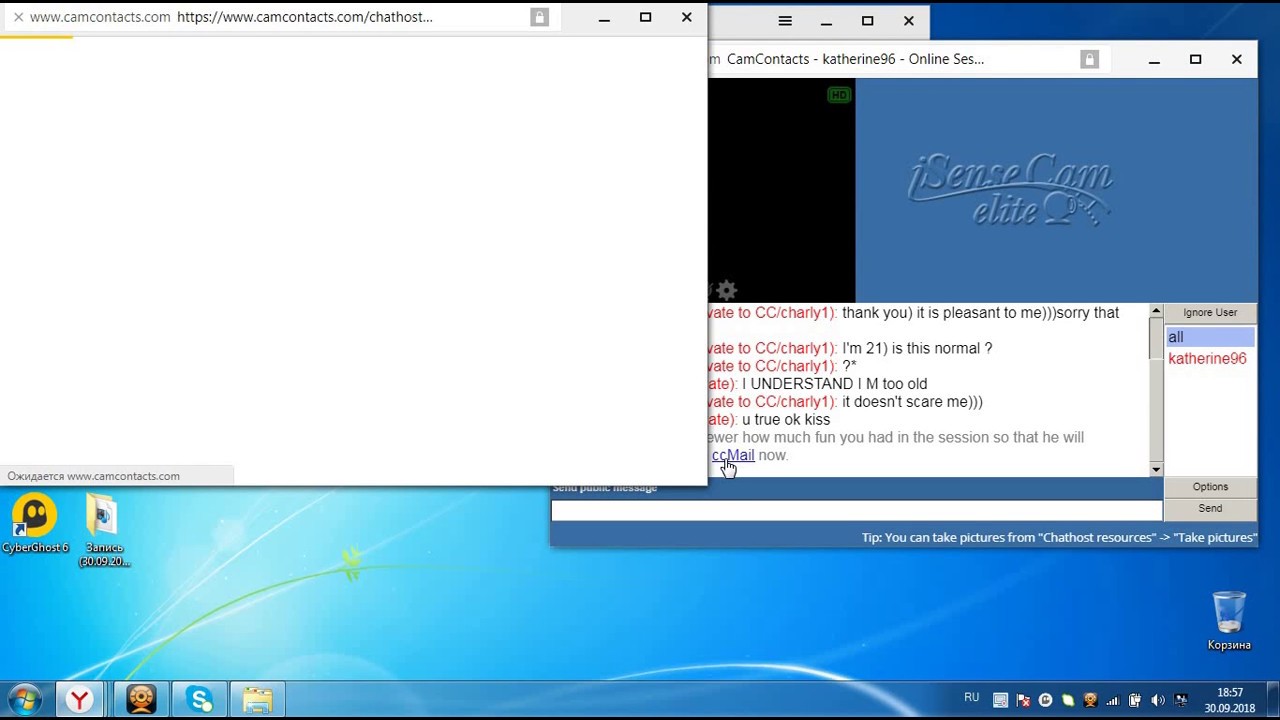Select user katherine96 in the list
Screen dimensions: 1280x720
pos(1207,359)
